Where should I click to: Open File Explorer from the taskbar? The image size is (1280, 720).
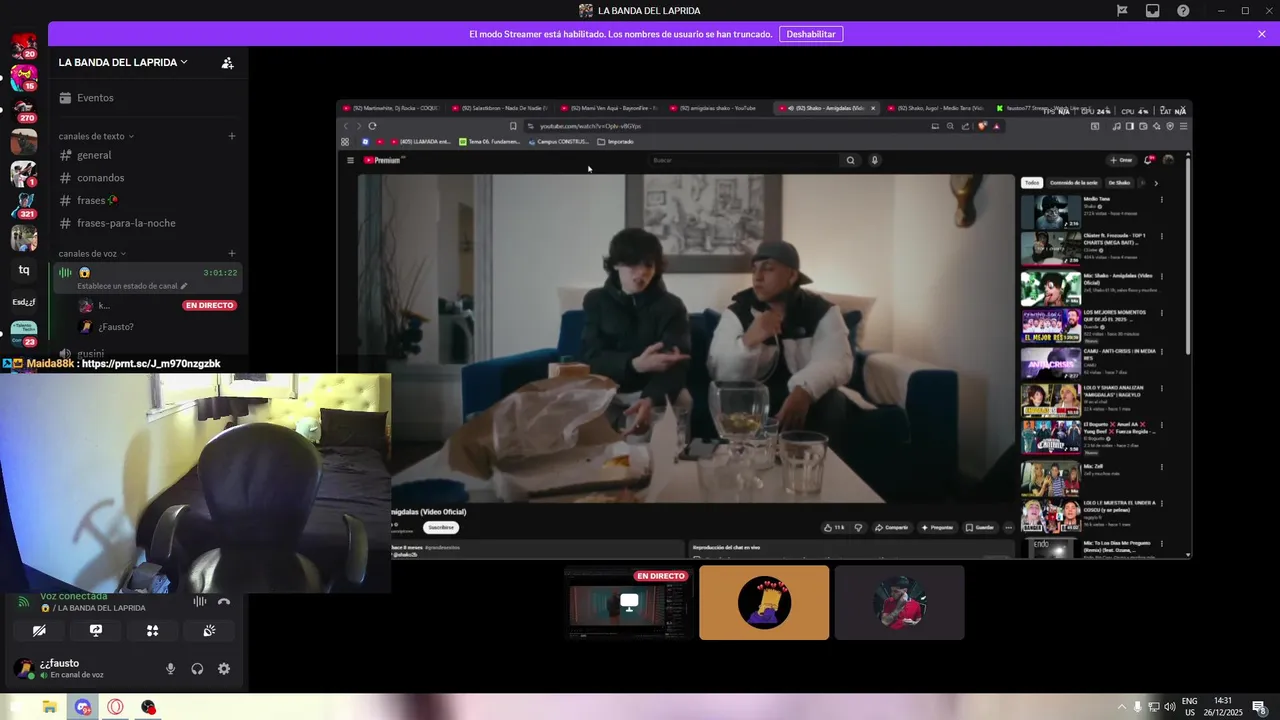pyautogui.click(x=49, y=707)
